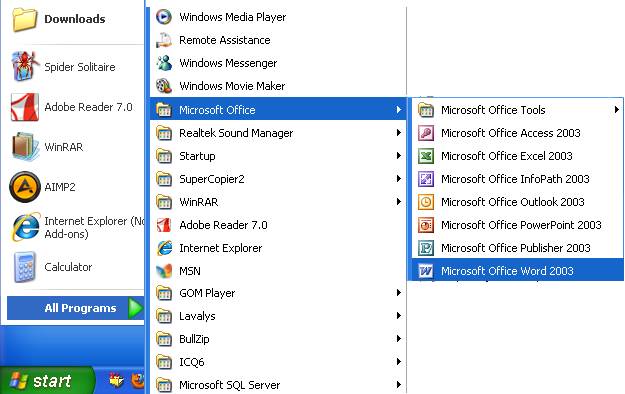Expand the Realtek Sound Manager submenu arrow
This screenshot has width=625, height=394.
tap(398, 133)
